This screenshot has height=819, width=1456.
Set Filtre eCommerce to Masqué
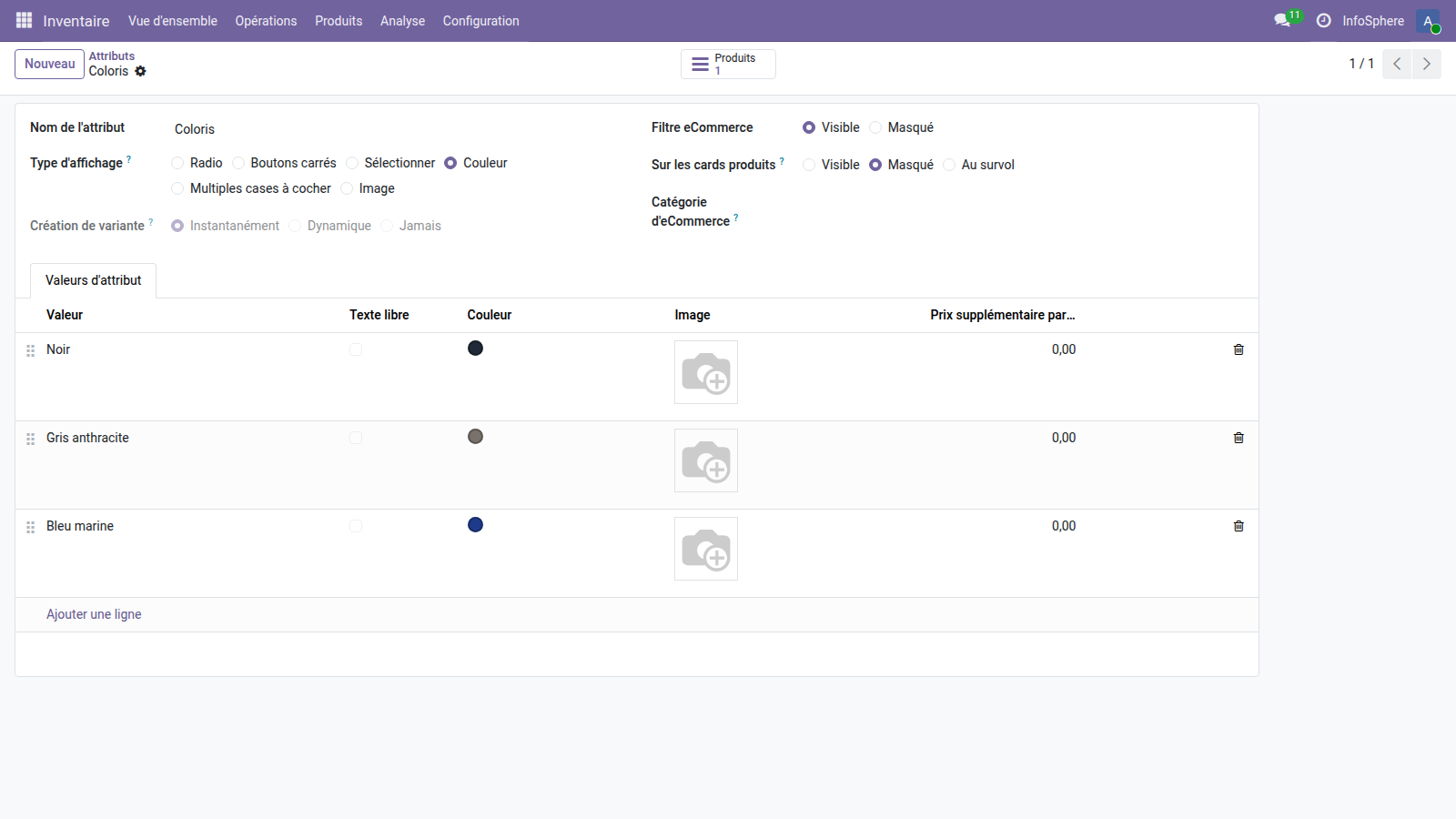coord(875,127)
